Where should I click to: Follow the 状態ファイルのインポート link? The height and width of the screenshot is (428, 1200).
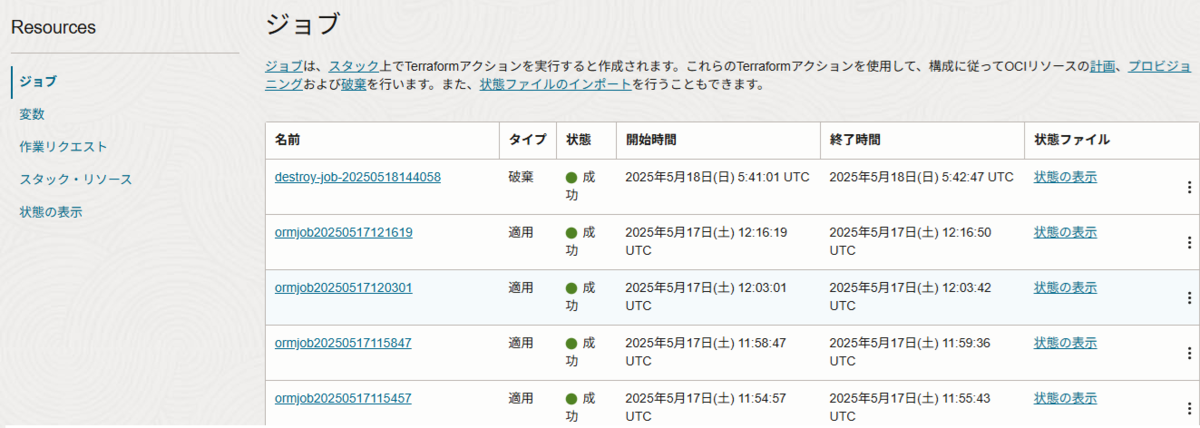click(x=555, y=85)
